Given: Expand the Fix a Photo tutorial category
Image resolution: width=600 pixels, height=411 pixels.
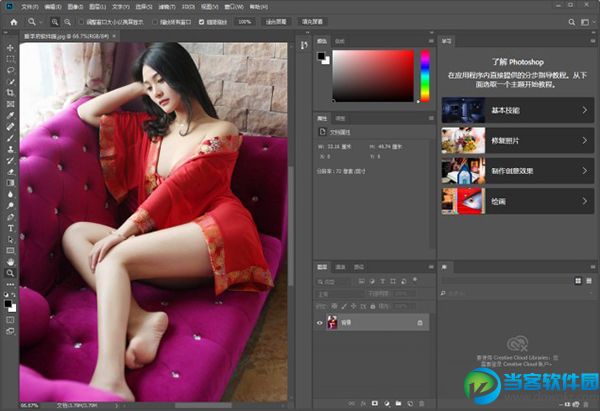Looking at the screenshot, I should (x=517, y=140).
